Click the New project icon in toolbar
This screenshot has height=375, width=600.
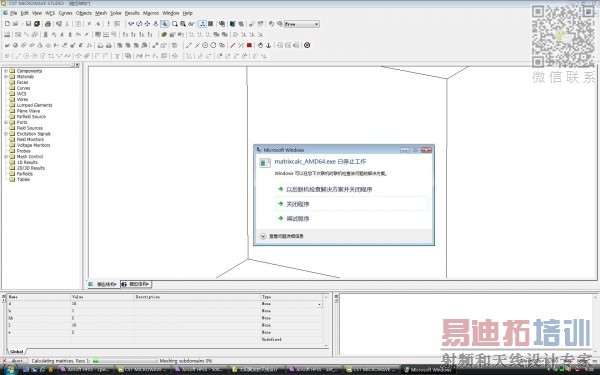click(7, 24)
